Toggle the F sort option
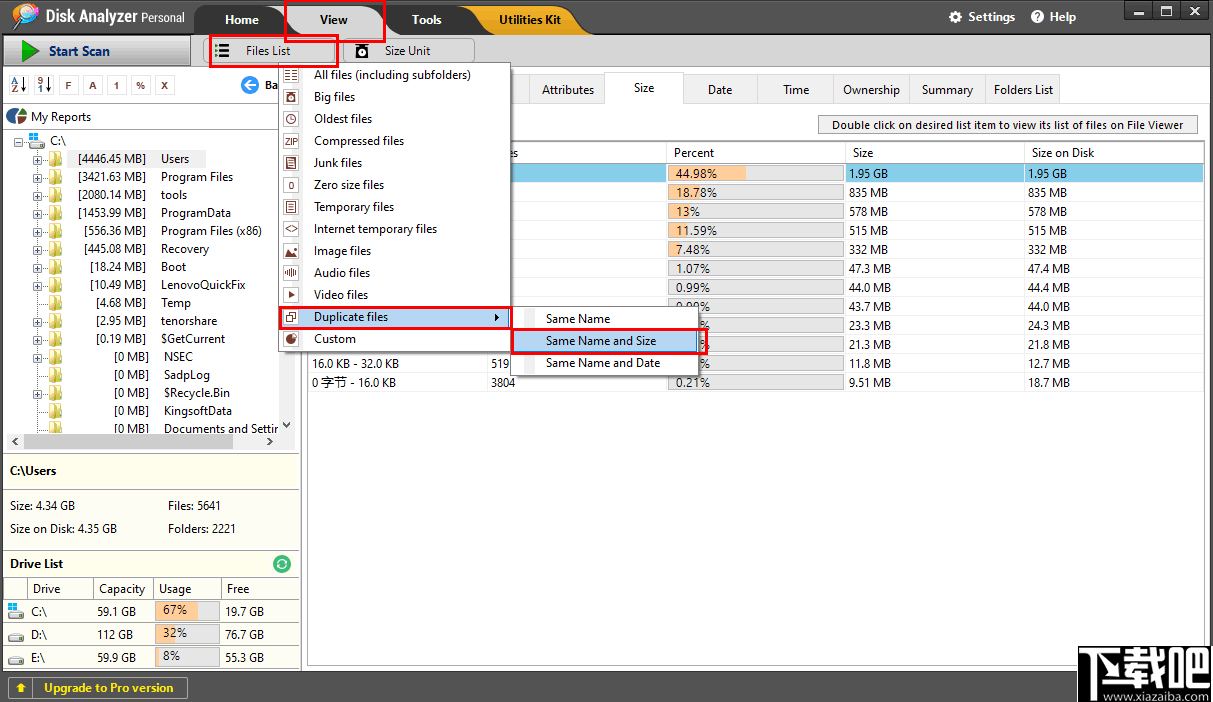Image resolution: width=1213 pixels, height=702 pixels. coord(68,85)
